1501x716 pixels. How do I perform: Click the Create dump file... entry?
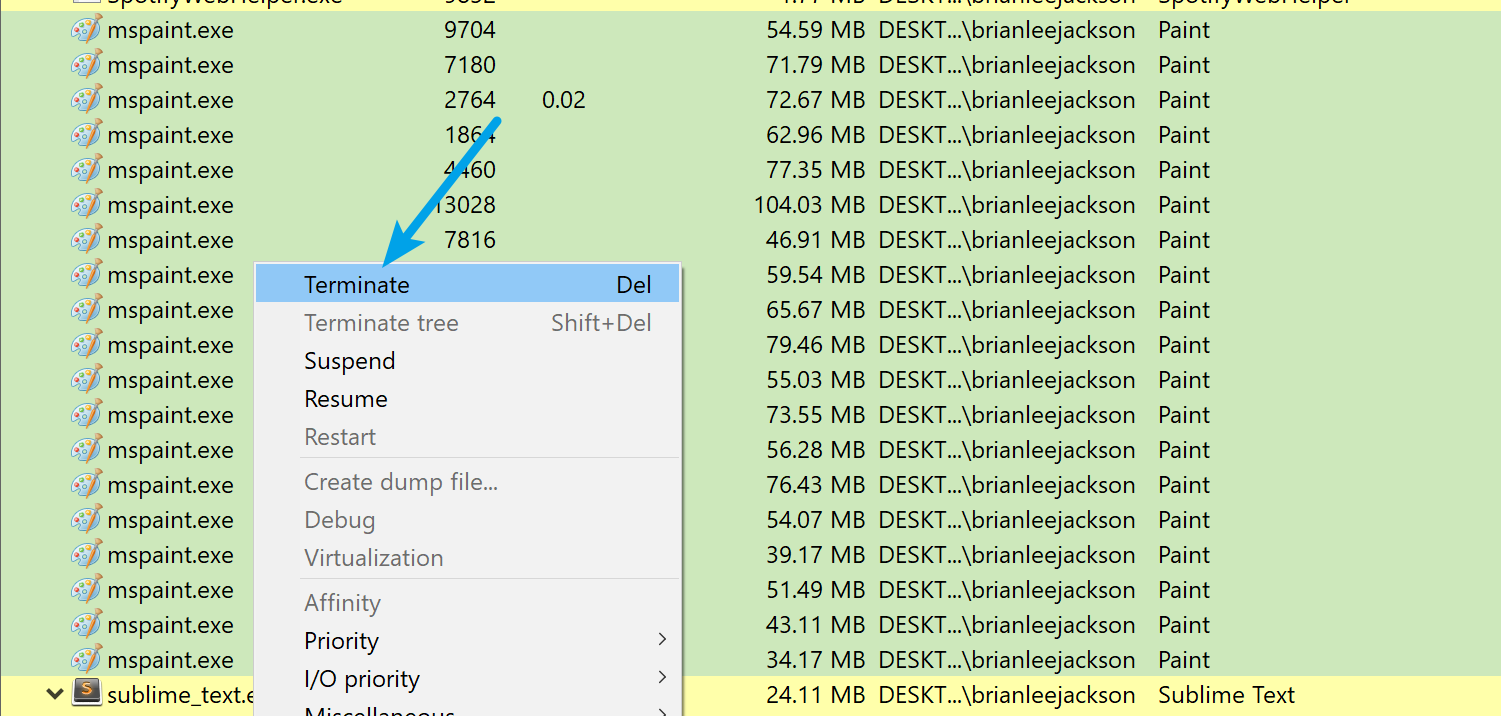400,482
